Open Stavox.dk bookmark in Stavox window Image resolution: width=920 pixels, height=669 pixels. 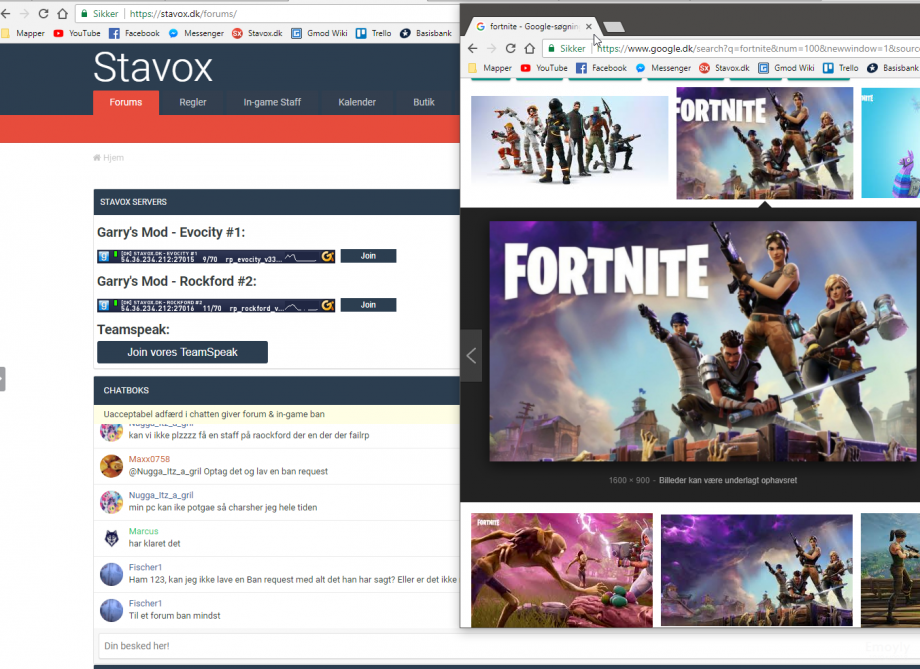pyautogui.click(x=257, y=33)
